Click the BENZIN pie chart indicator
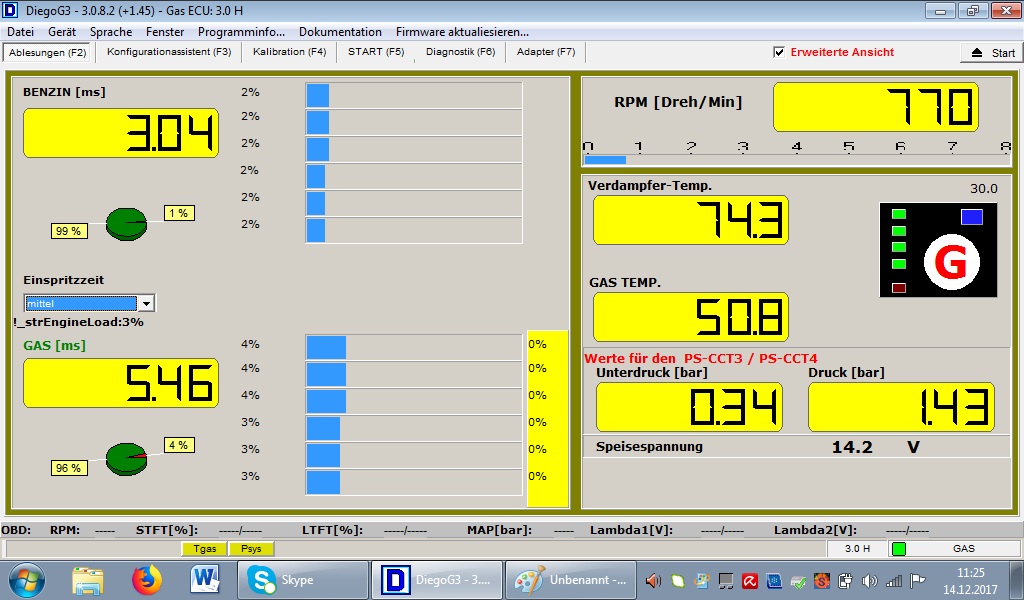Screen dimensions: 1024x600 [126, 223]
